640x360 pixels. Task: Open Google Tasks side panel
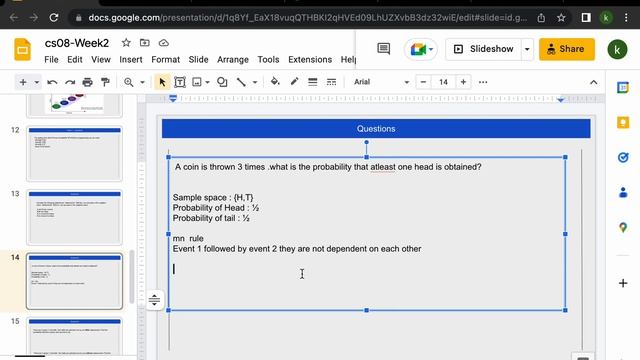click(x=623, y=157)
